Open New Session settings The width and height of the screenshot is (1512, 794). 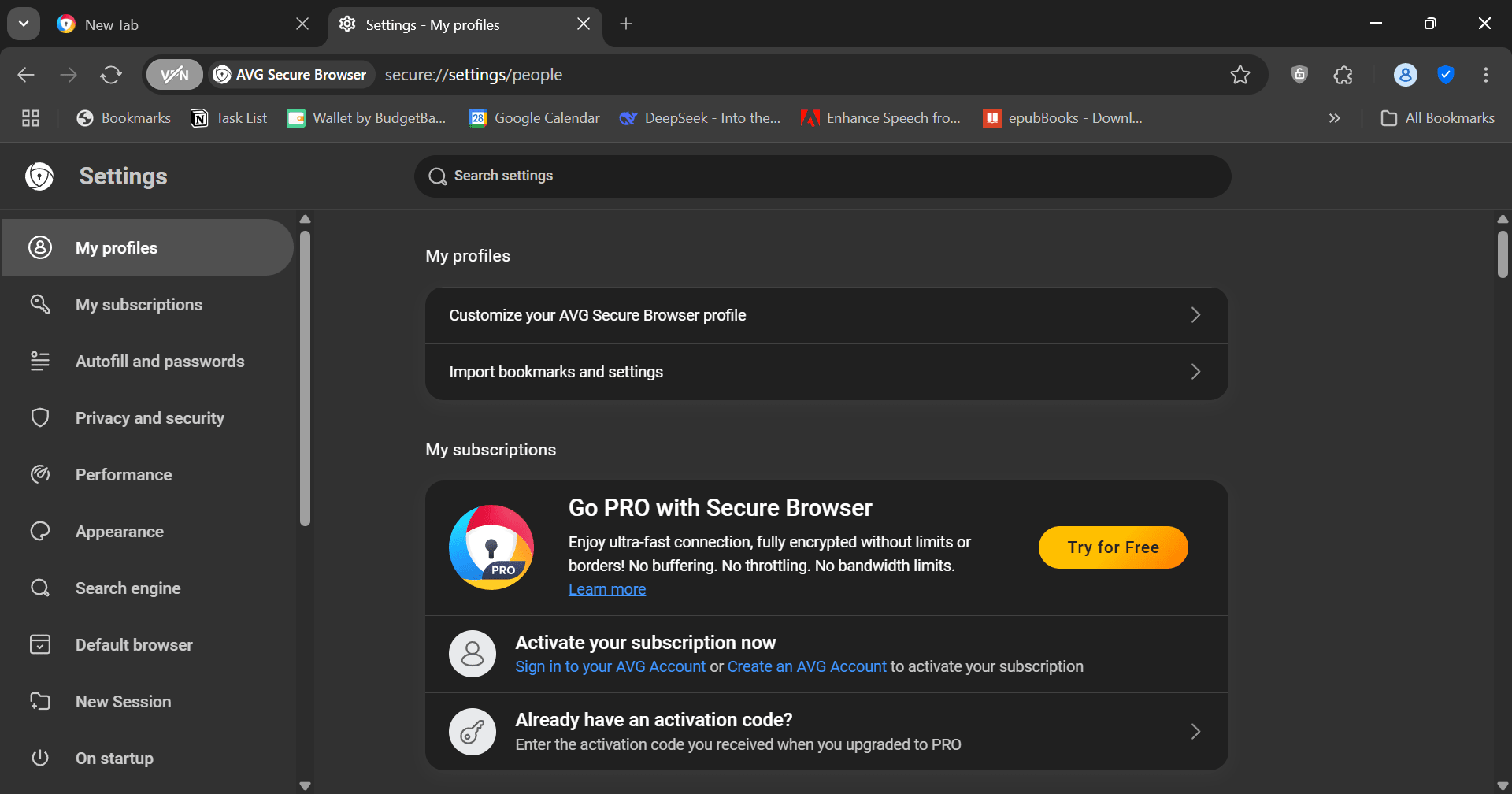pos(147,702)
